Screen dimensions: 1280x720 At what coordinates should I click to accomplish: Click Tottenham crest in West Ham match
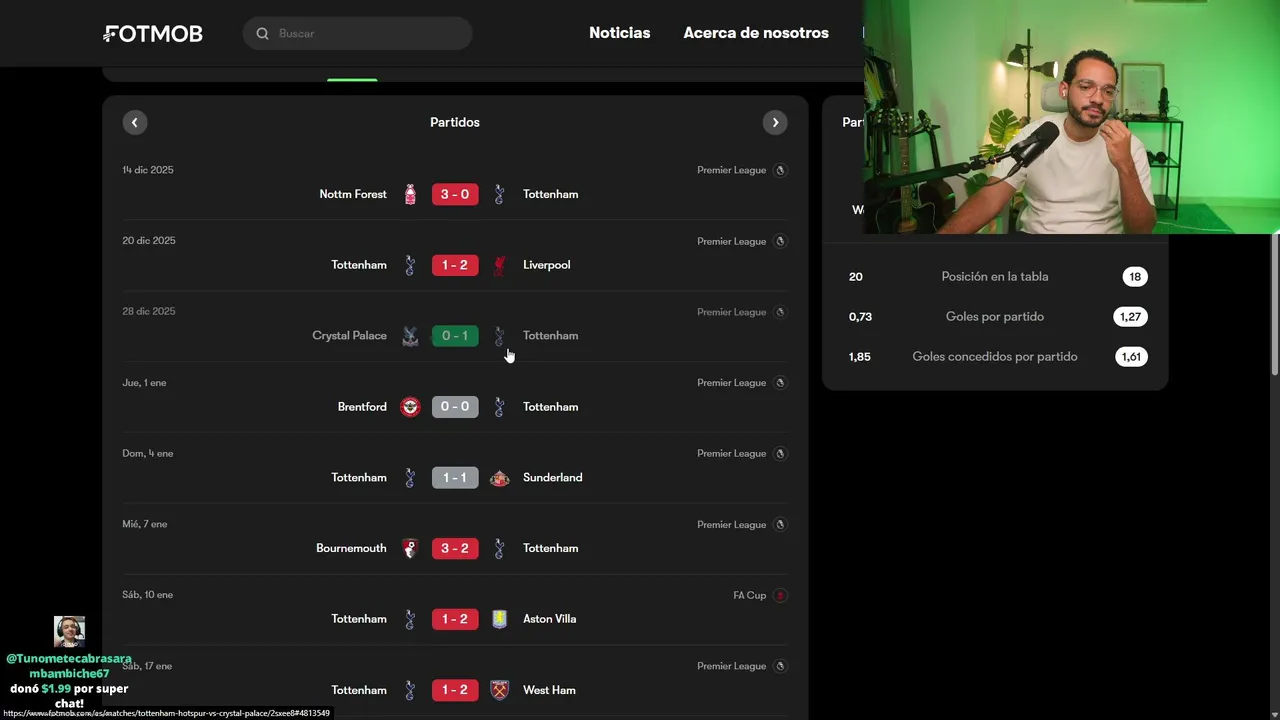click(410, 690)
